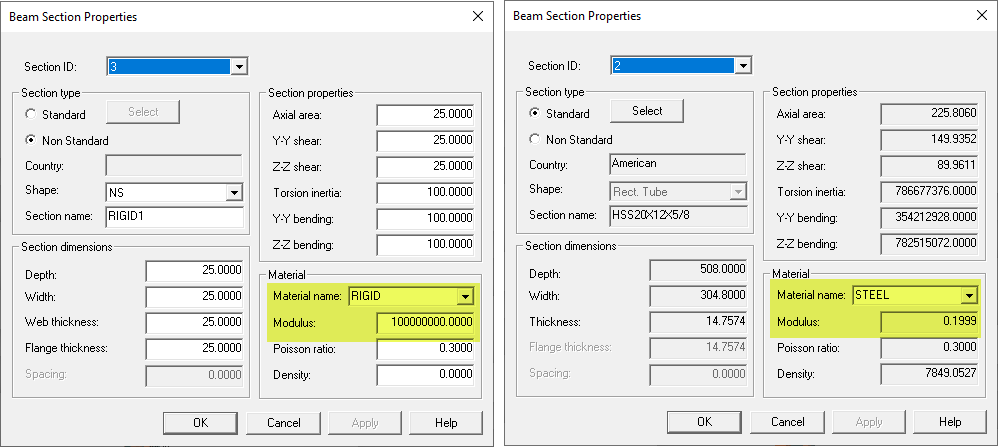998x447 pixels.
Task: Choose Non Standard in the HSS20X12X5/8 dialog
Action: point(535,139)
